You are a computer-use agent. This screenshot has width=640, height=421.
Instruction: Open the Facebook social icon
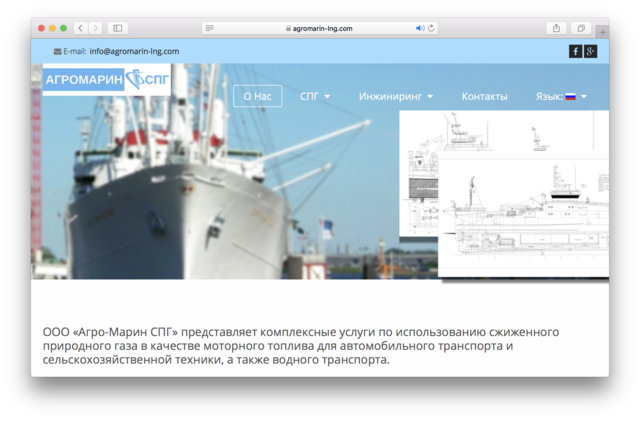[x=576, y=51]
